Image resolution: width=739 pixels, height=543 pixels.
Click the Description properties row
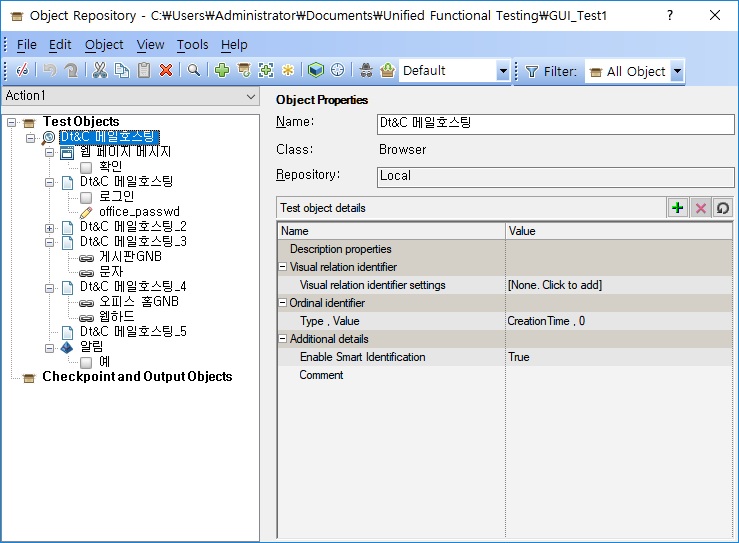point(504,249)
